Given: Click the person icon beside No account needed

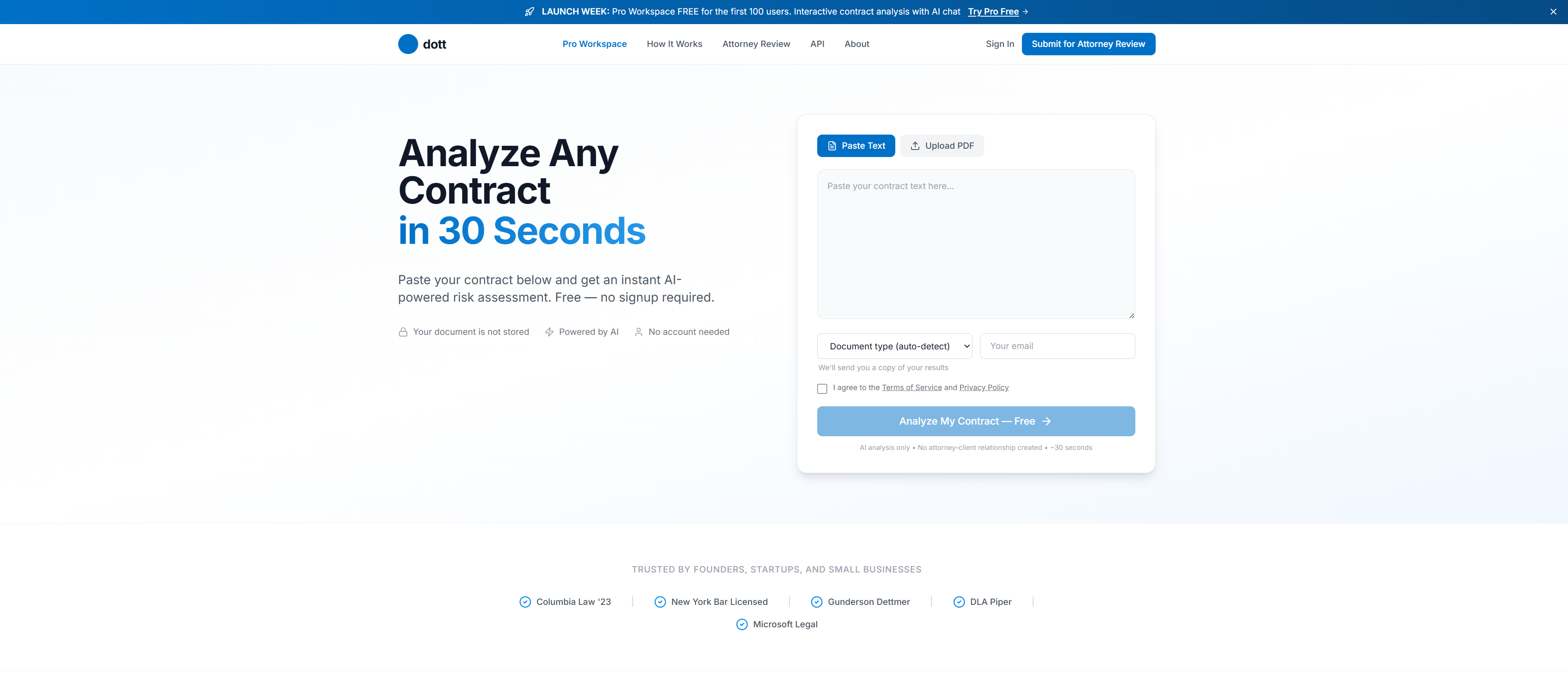Looking at the screenshot, I should pos(639,332).
